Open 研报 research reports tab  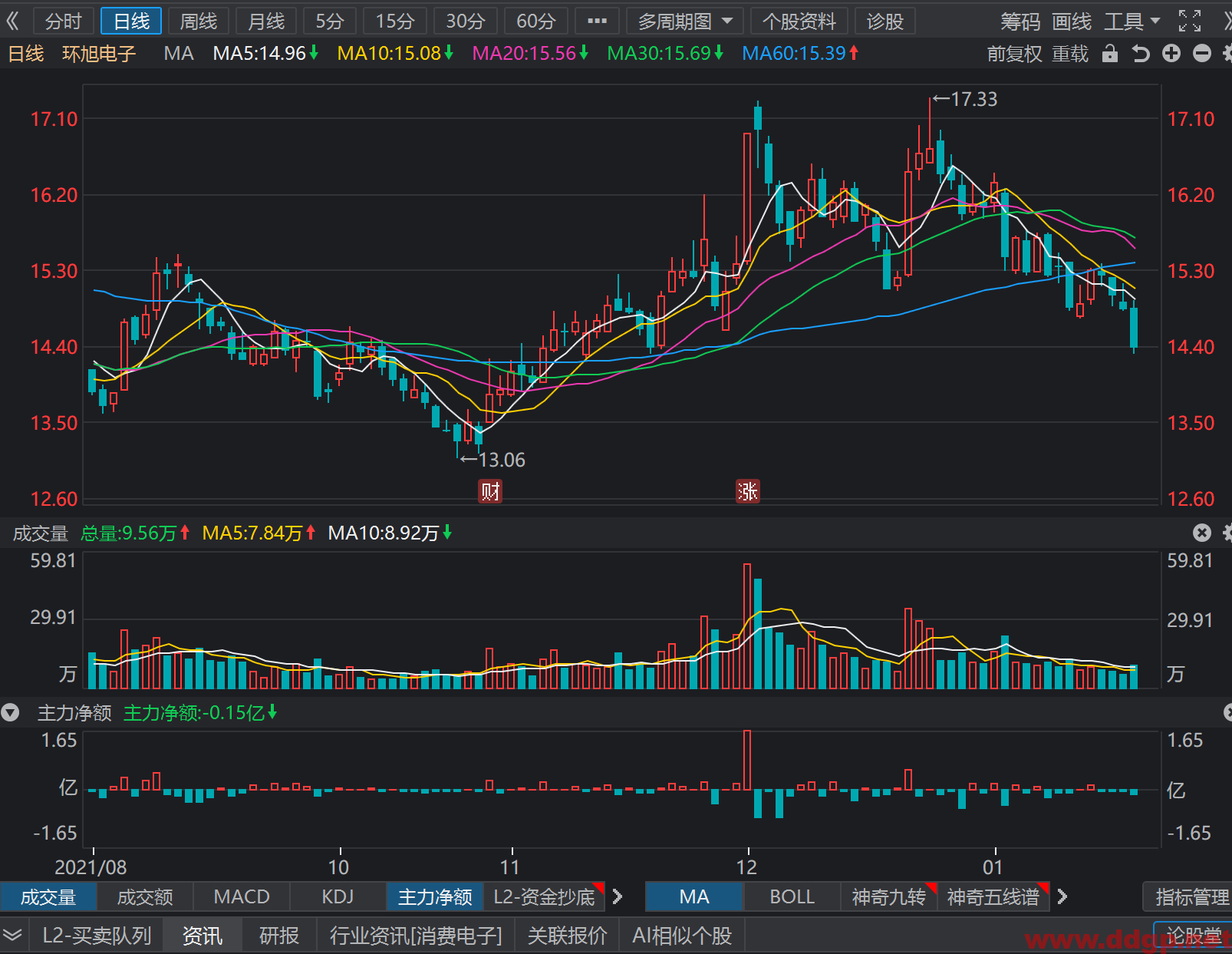(x=279, y=936)
